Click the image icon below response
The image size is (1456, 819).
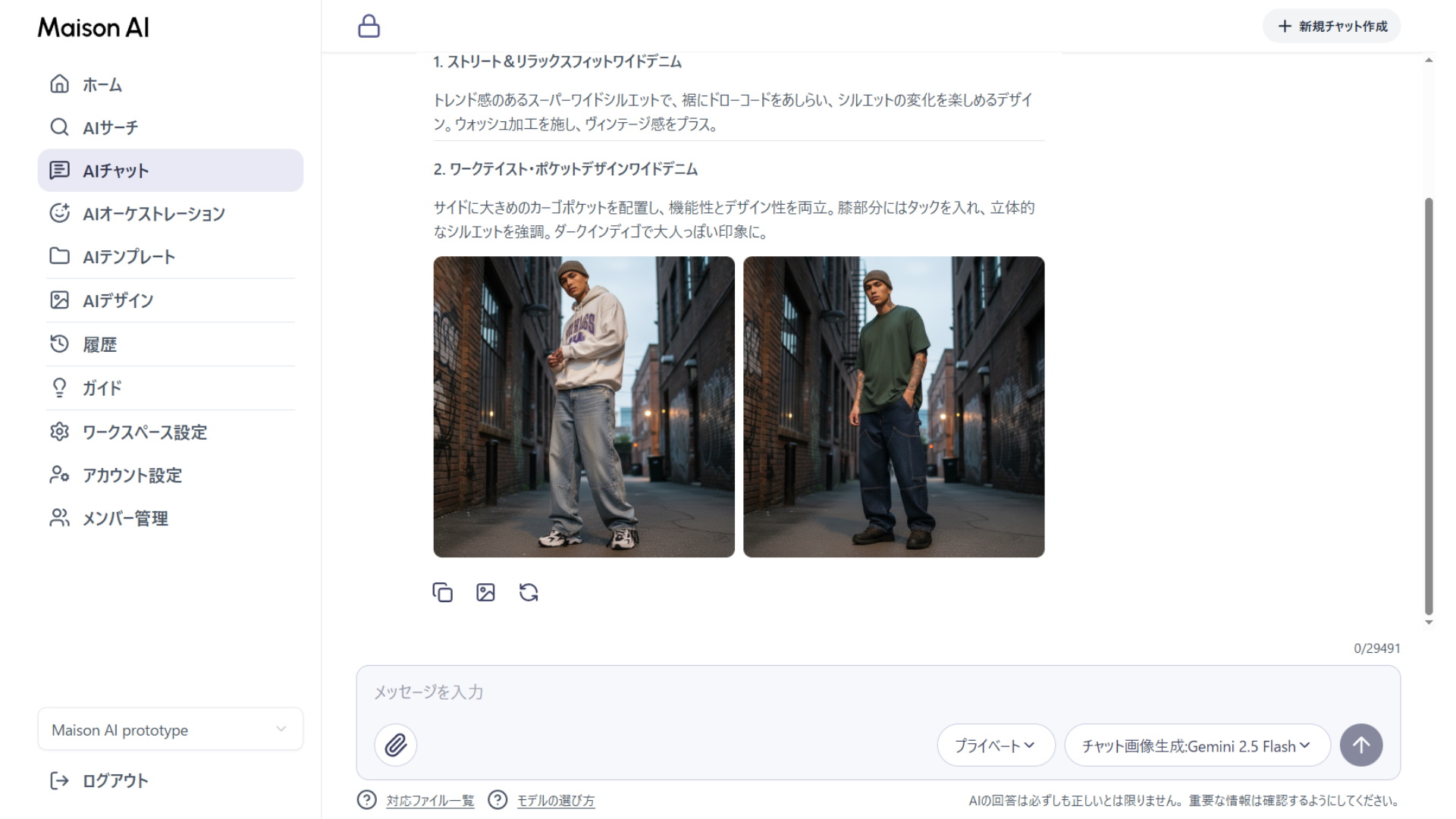485,592
